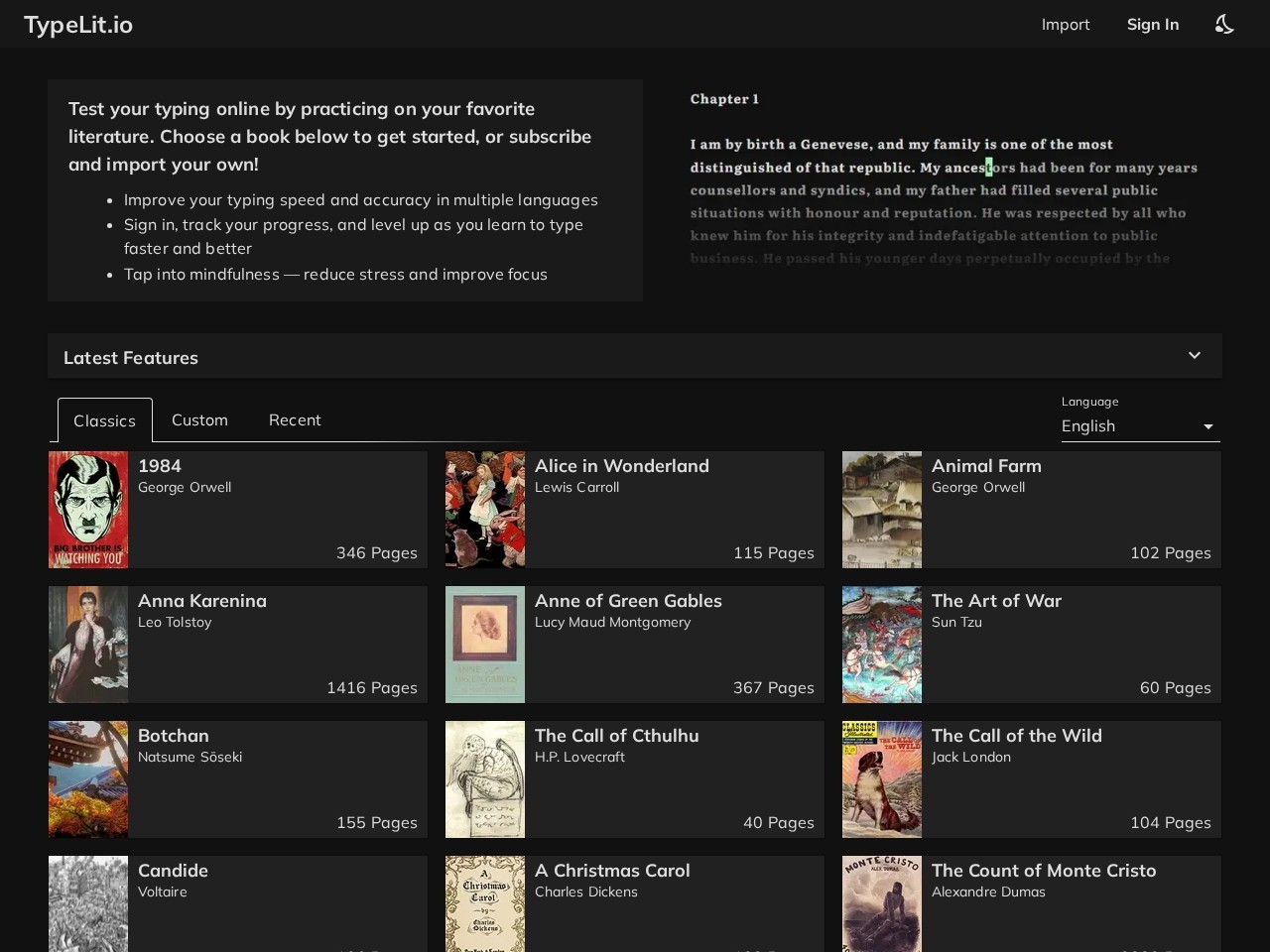Open the TypeLit.io home logo
Screen dimensions: 1270x952
pyautogui.click(x=78, y=25)
